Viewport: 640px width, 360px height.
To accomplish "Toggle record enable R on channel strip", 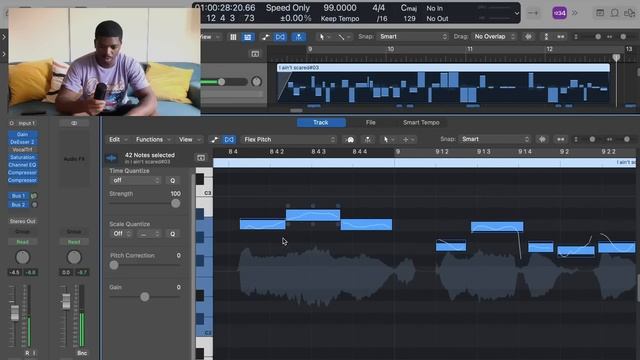I will [27, 353].
